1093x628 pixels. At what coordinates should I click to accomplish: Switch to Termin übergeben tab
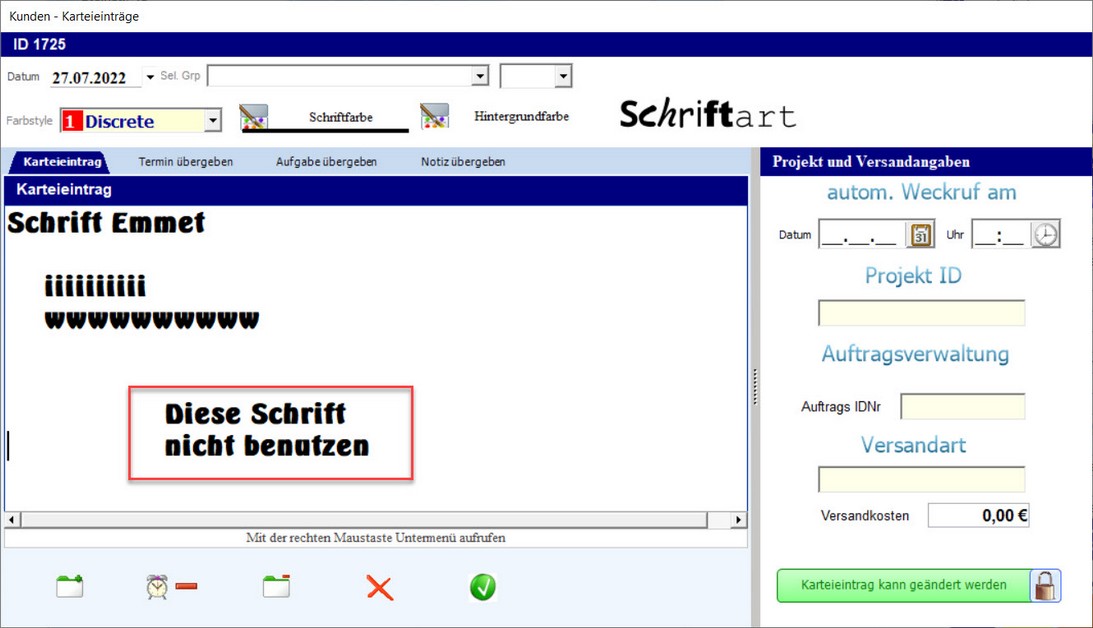186,161
